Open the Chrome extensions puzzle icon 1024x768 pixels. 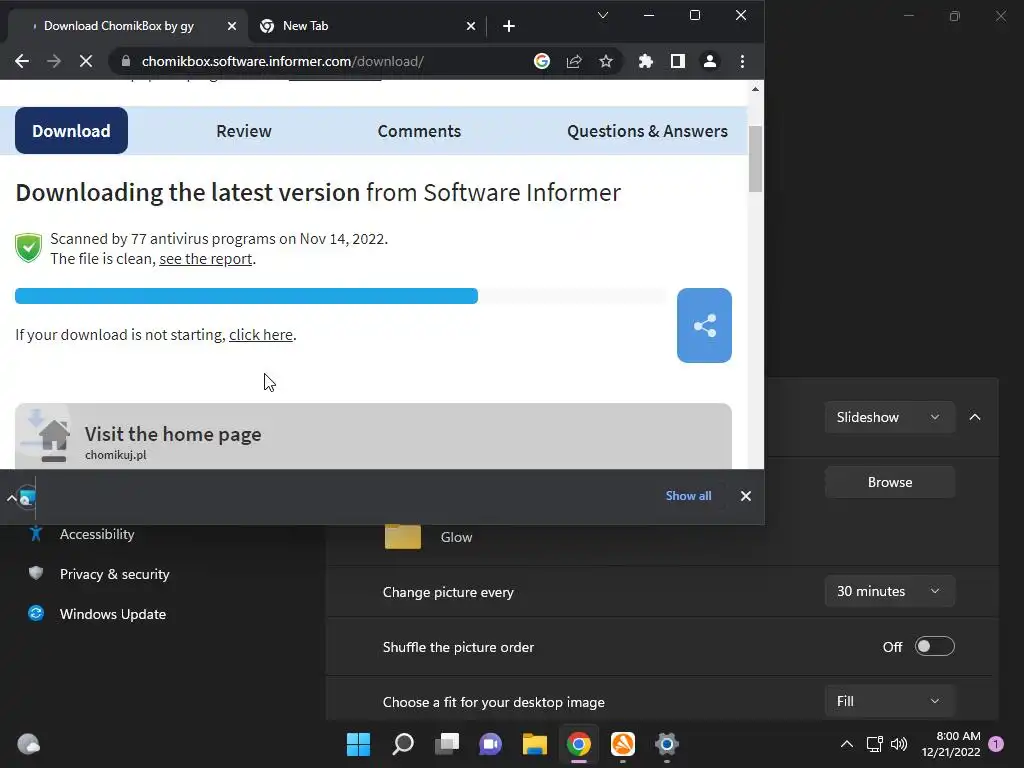pyautogui.click(x=645, y=61)
